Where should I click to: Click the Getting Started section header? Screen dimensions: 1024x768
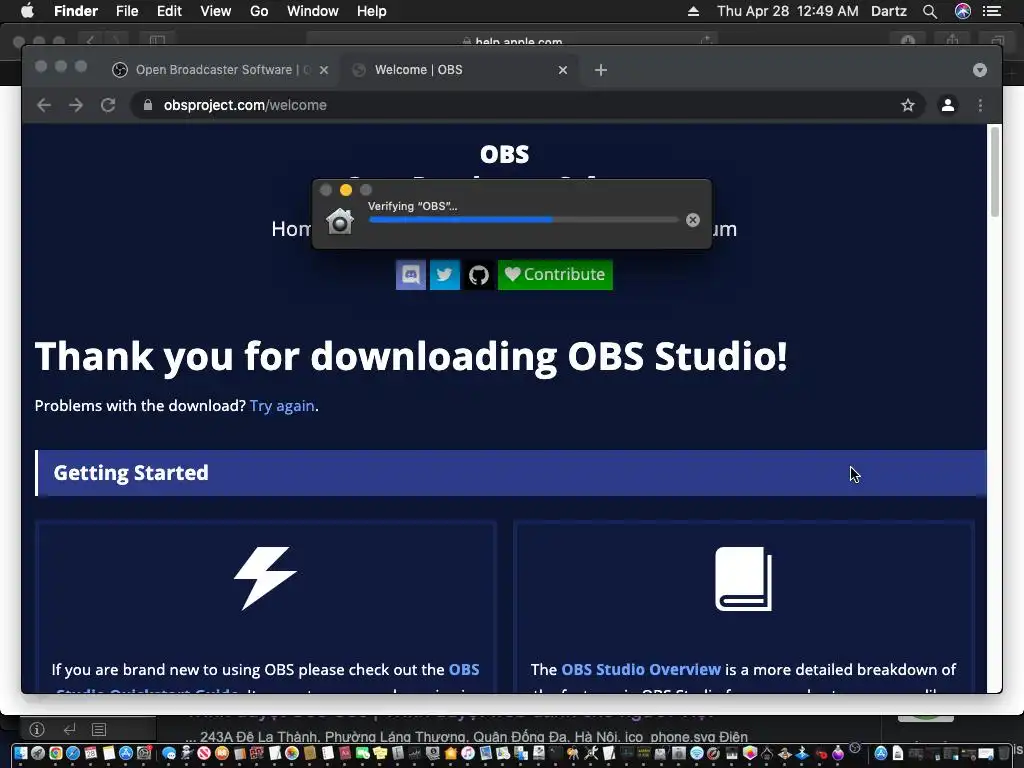point(511,473)
